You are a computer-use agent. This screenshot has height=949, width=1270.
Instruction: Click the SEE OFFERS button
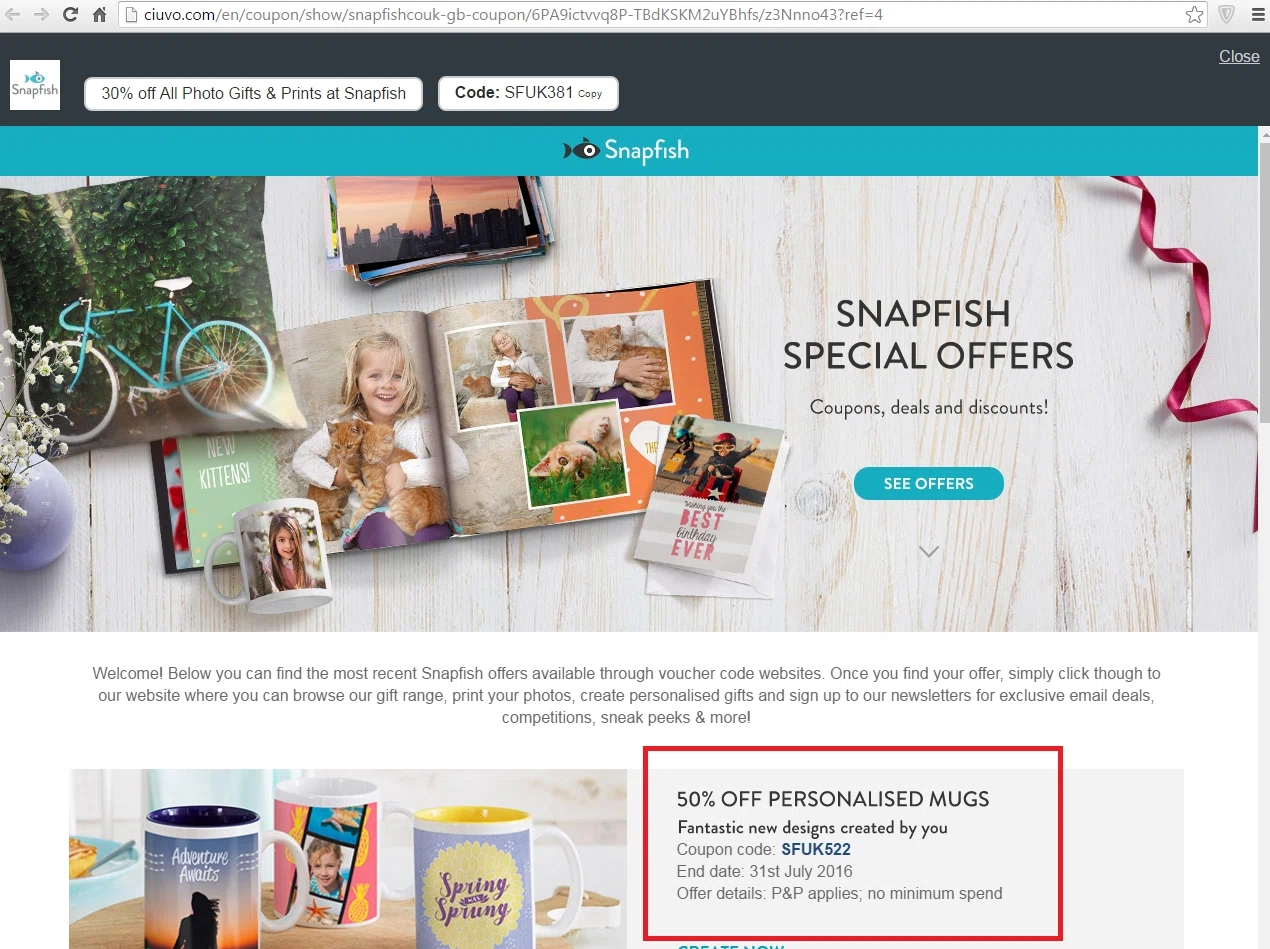(x=928, y=483)
